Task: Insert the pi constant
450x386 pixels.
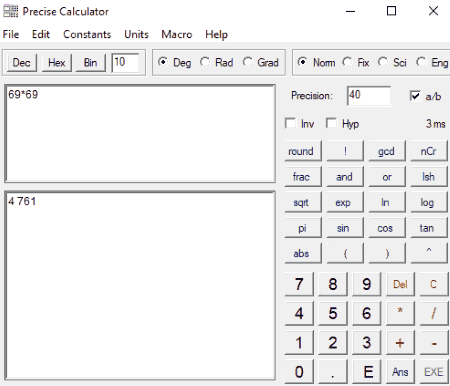Action: tap(303, 228)
